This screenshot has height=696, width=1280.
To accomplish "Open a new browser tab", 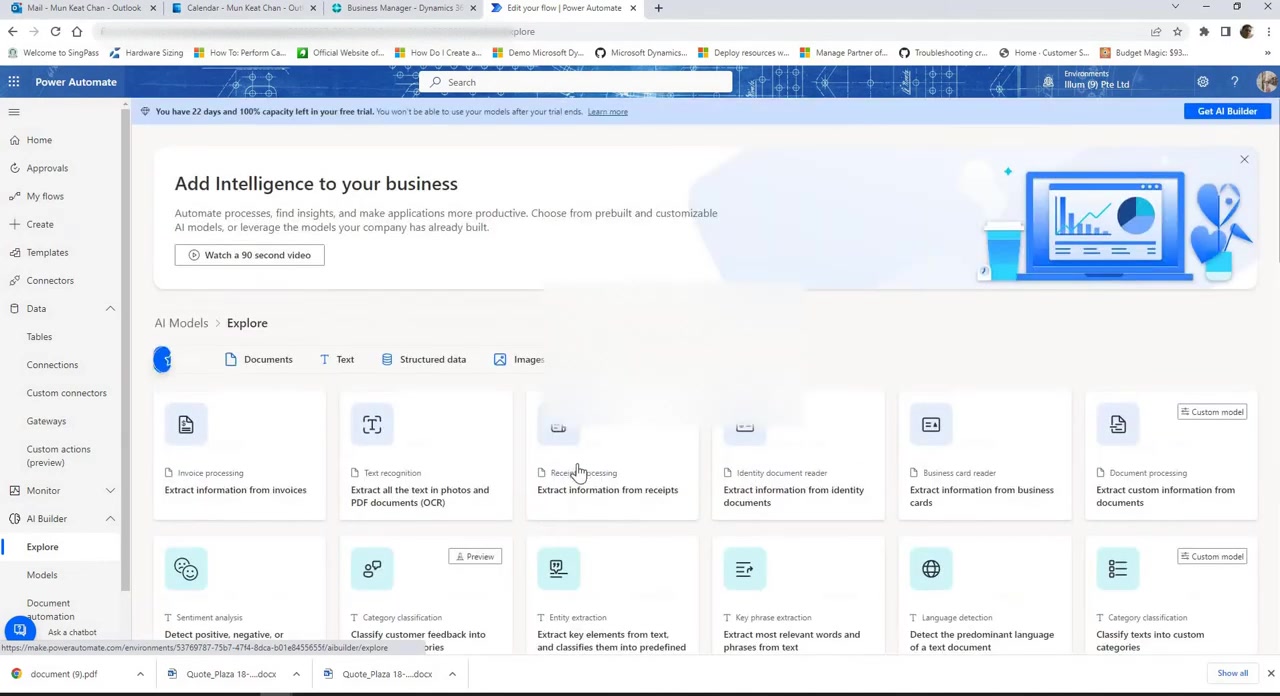I will tap(658, 8).
